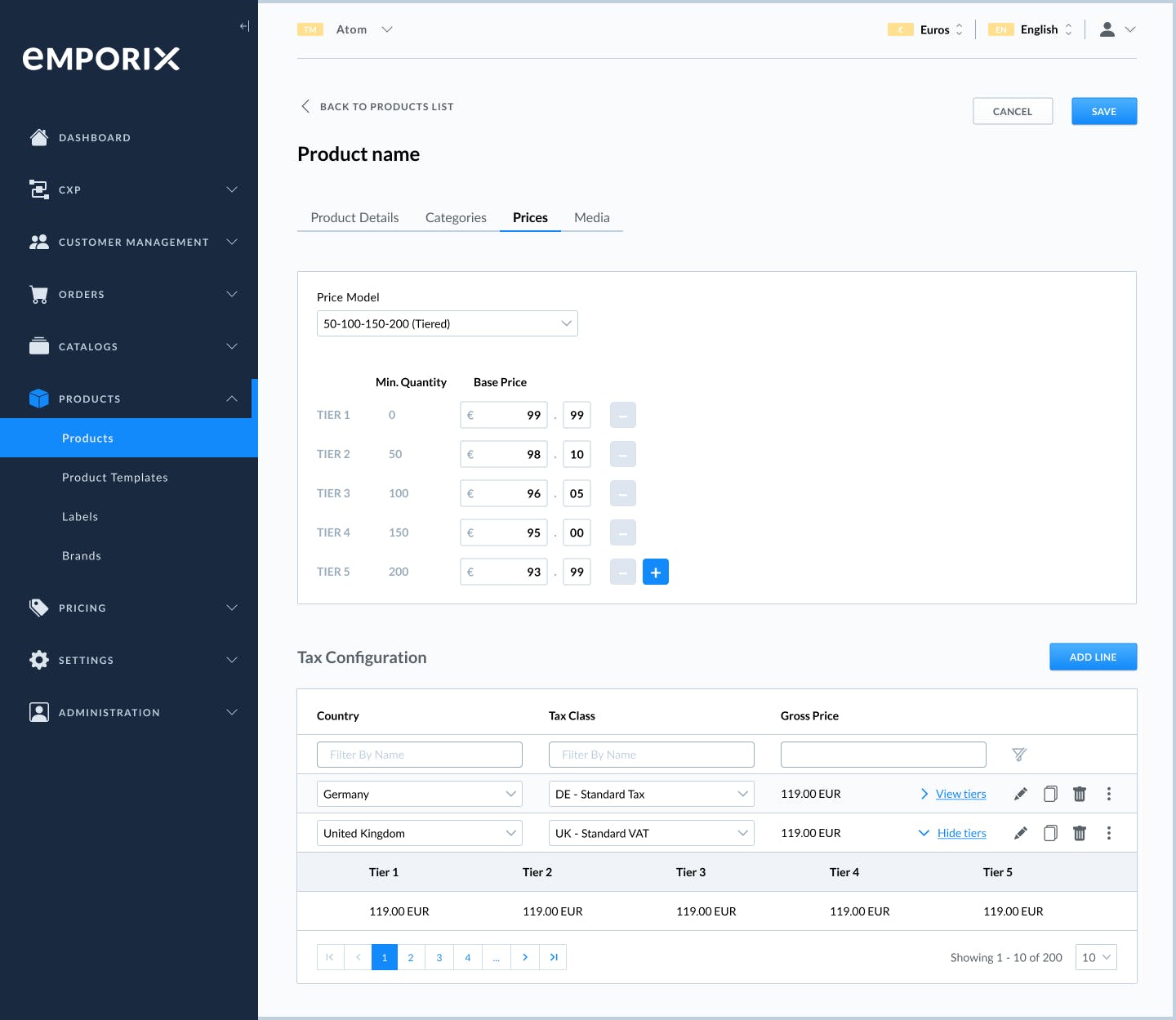The width and height of the screenshot is (1176, 1020).
Task: Open more options for United Kingdom row
Action: pyautogui.click(x=1109, y=833)
